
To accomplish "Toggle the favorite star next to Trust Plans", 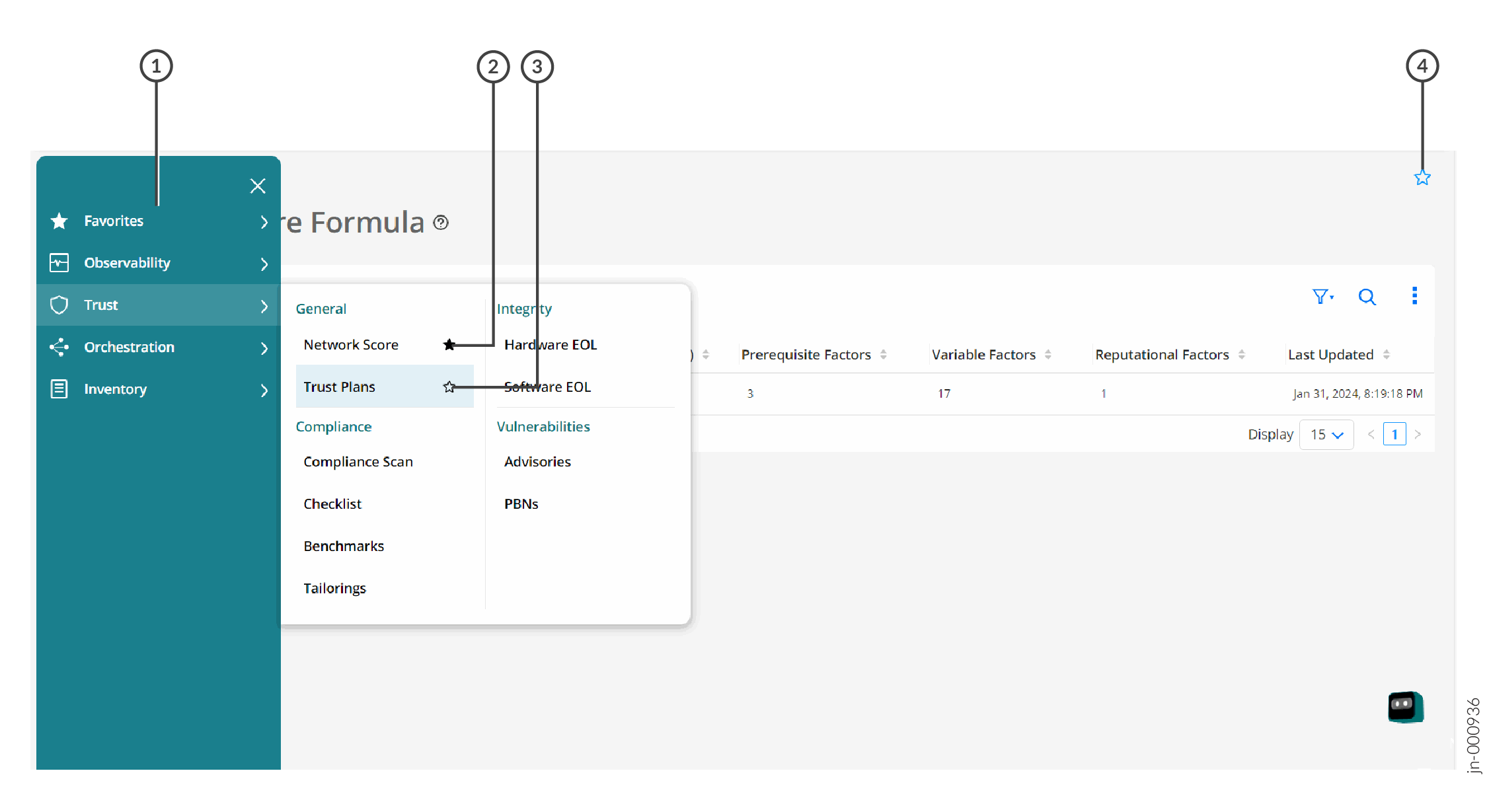I will pos(449,387).
